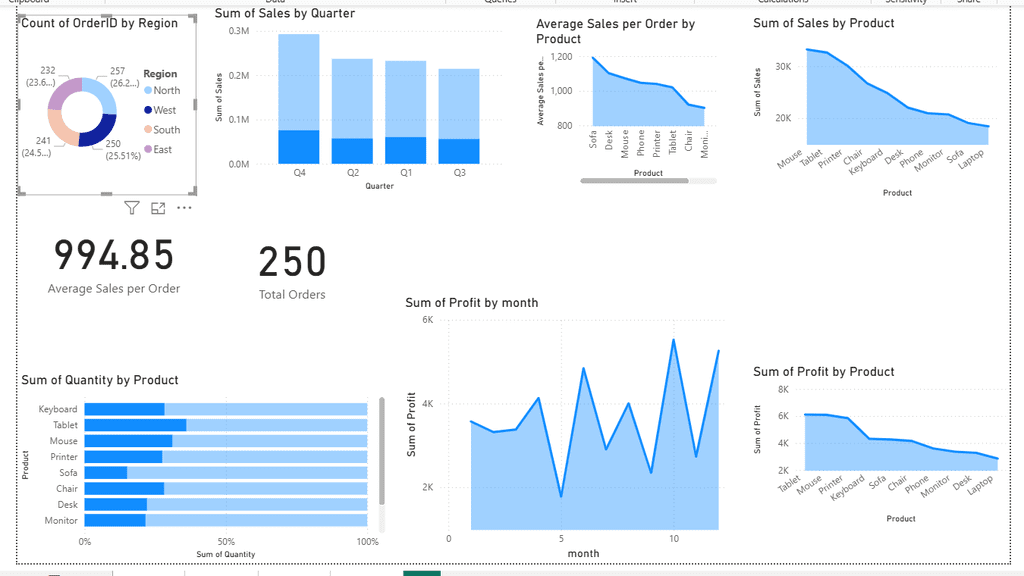Viewport: 1024px width, 576px height.
Task: Click the West color marker in Region legend
Action: point(148,110)
